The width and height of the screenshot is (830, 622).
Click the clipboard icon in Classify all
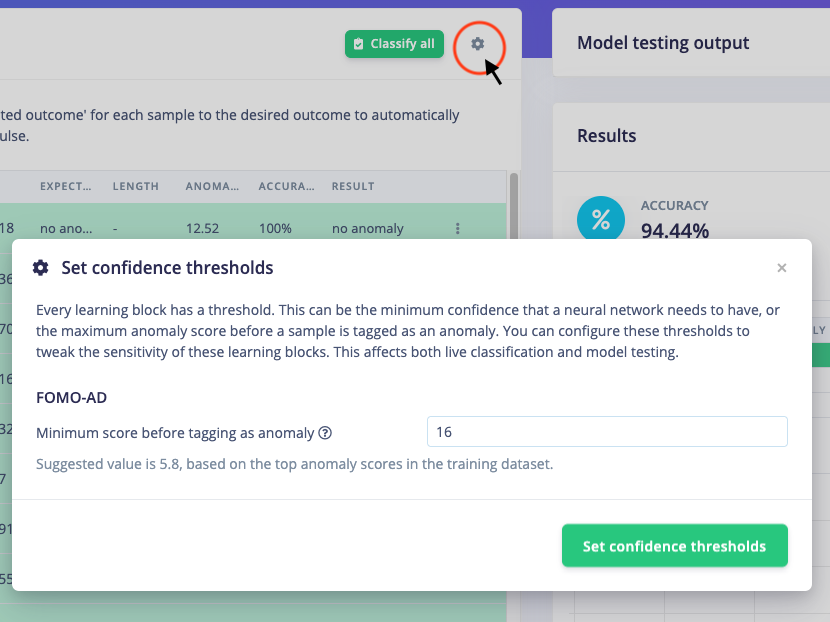358,44
